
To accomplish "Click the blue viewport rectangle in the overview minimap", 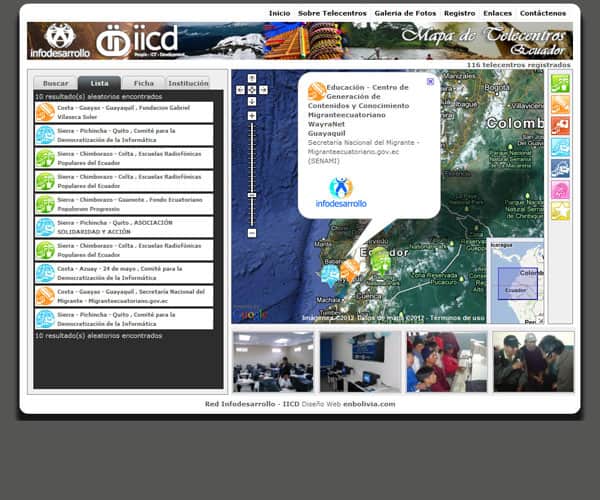I will click(x=517, y=283).
